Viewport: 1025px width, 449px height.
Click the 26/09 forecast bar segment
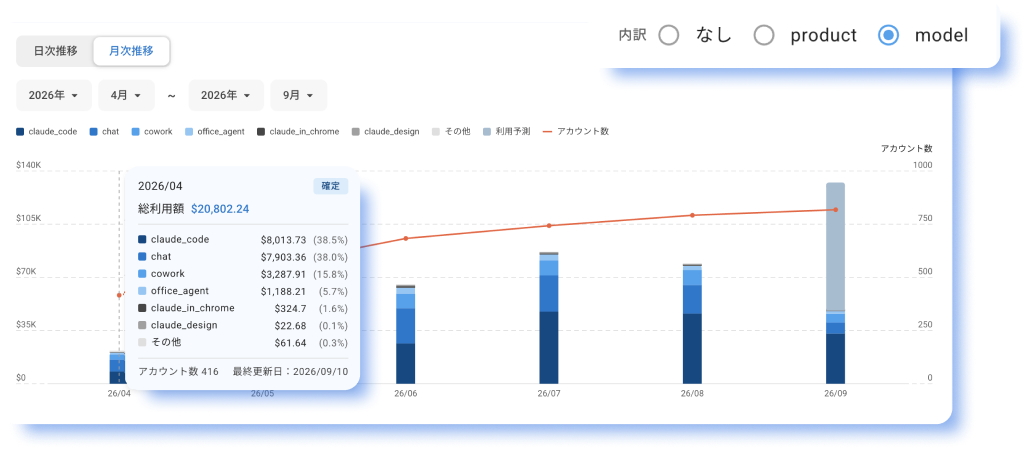(835, 246)
